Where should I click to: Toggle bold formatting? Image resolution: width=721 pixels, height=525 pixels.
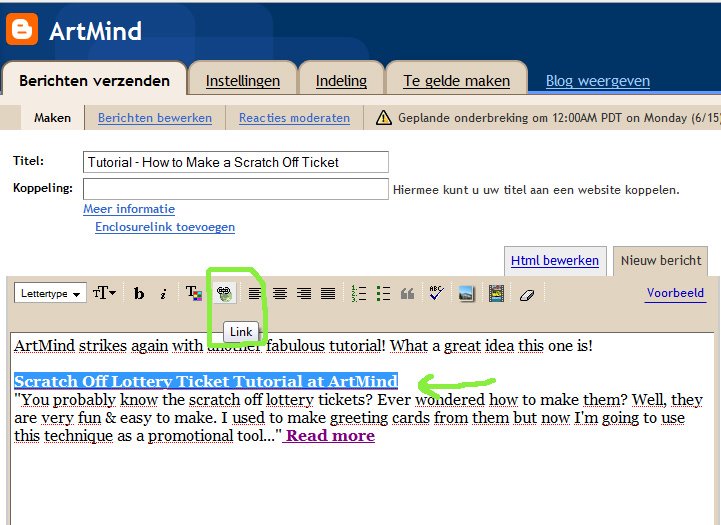(138, 293)
